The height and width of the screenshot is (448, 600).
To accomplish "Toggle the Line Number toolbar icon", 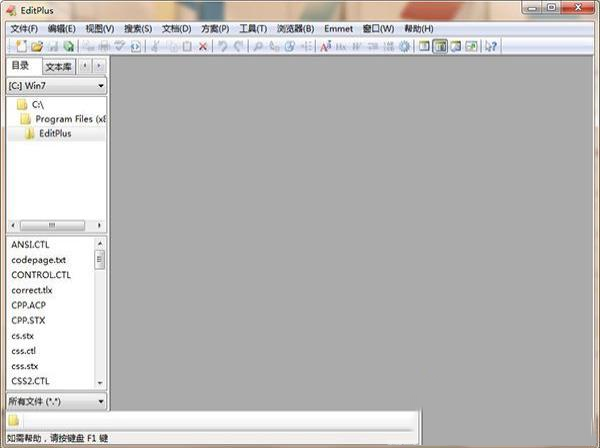I will 389,46.
